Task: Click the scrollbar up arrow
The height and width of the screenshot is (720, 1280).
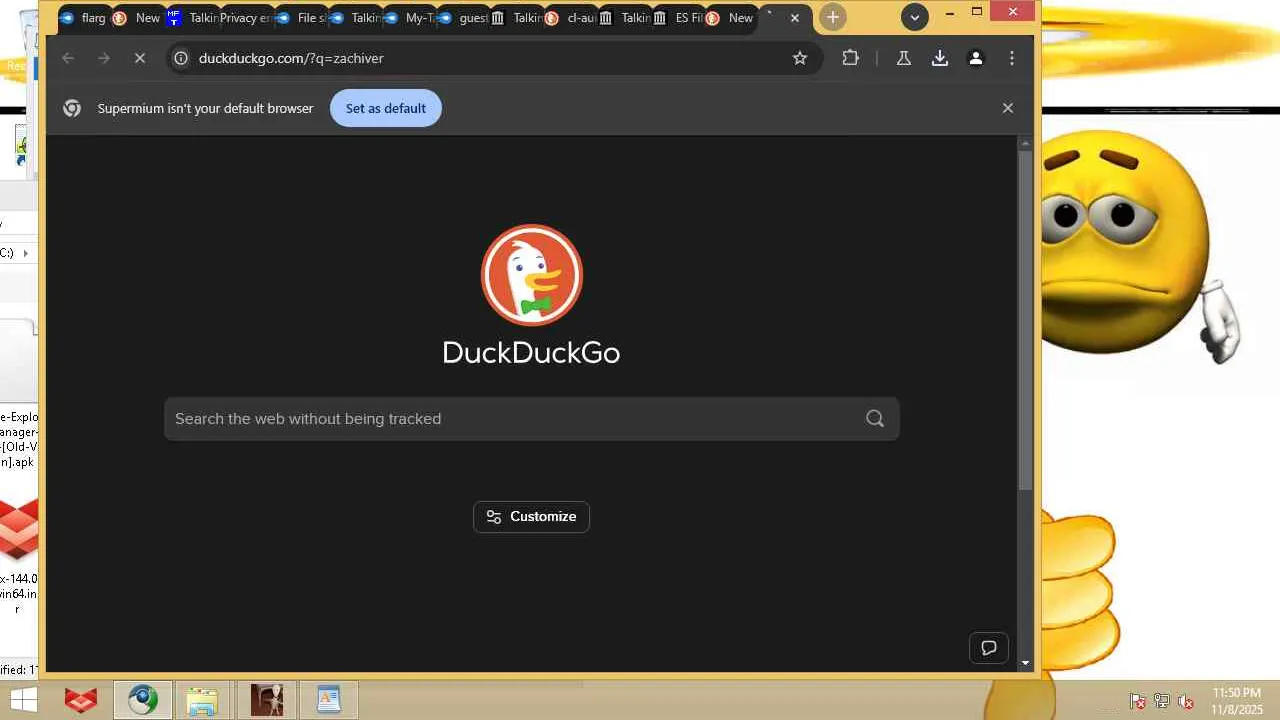Action: pyautogui.click(x=1025, y=144)
